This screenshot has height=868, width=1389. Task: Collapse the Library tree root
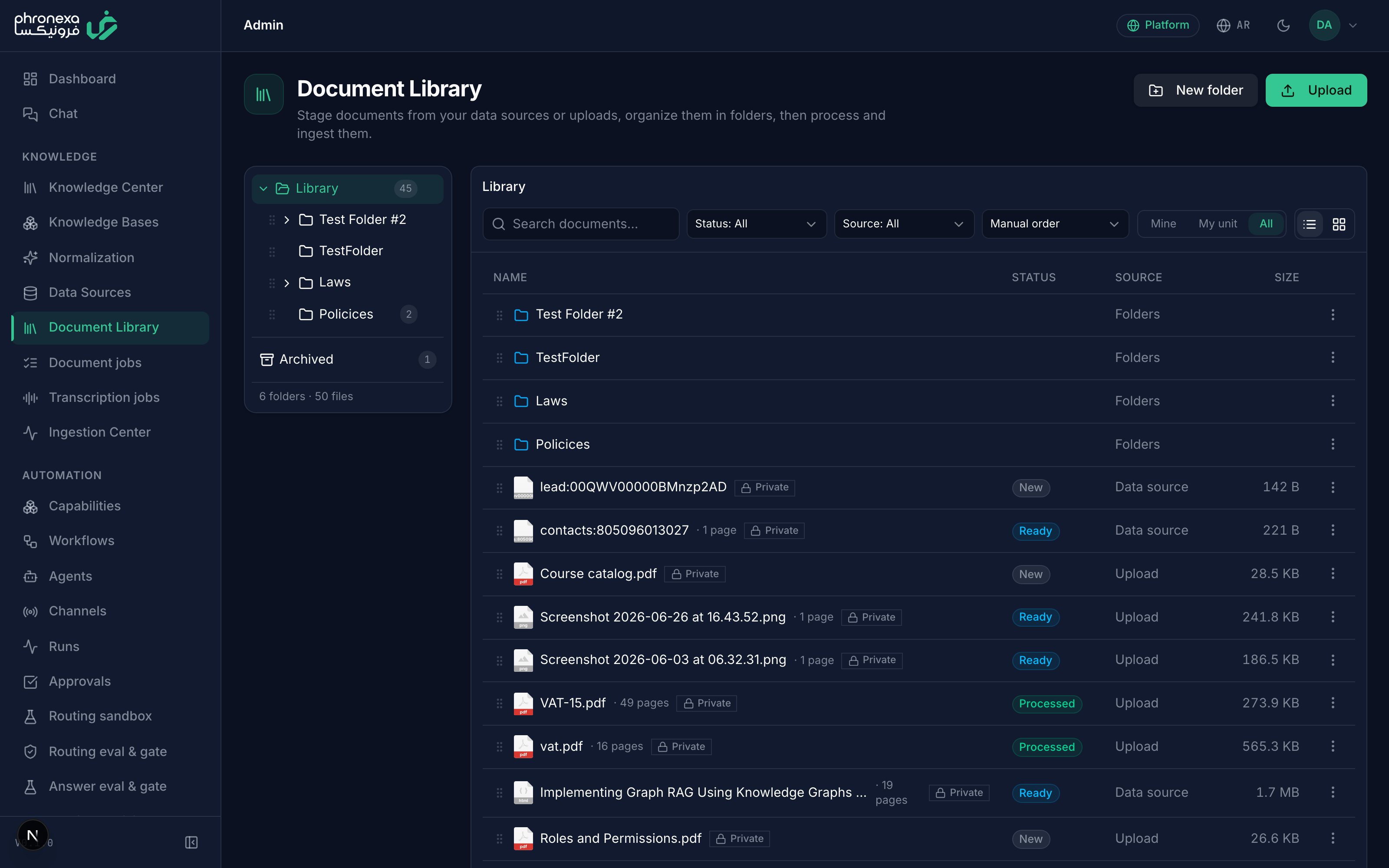(263, 188)
